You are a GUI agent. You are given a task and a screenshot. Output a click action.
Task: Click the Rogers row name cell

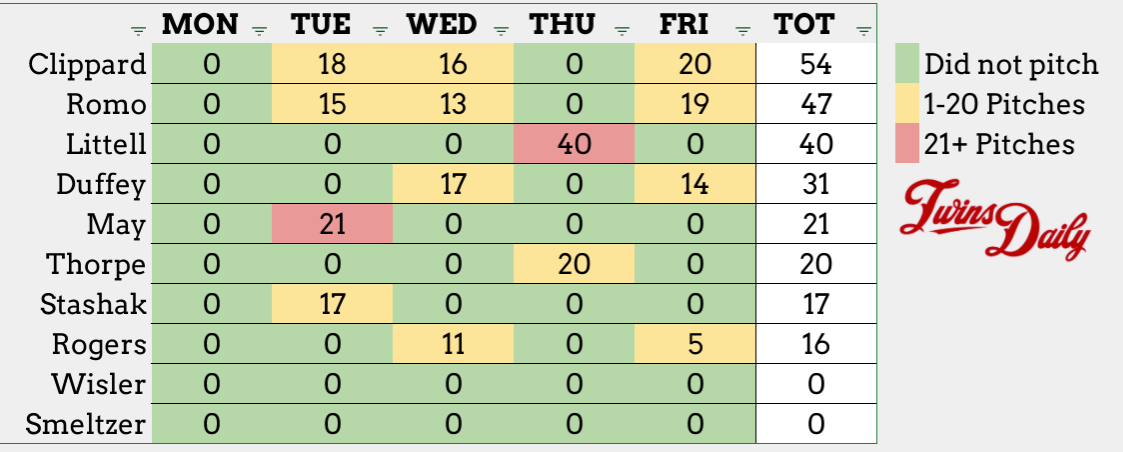[x=100, y=345]
